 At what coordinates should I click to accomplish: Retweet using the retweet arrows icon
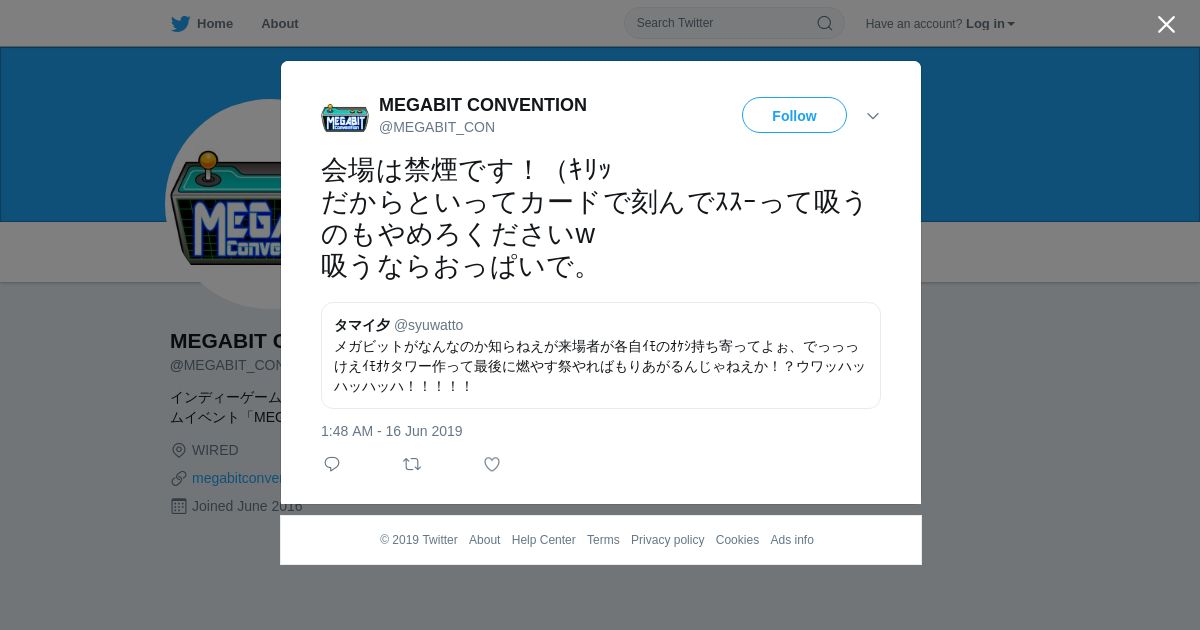pos(412,464)
